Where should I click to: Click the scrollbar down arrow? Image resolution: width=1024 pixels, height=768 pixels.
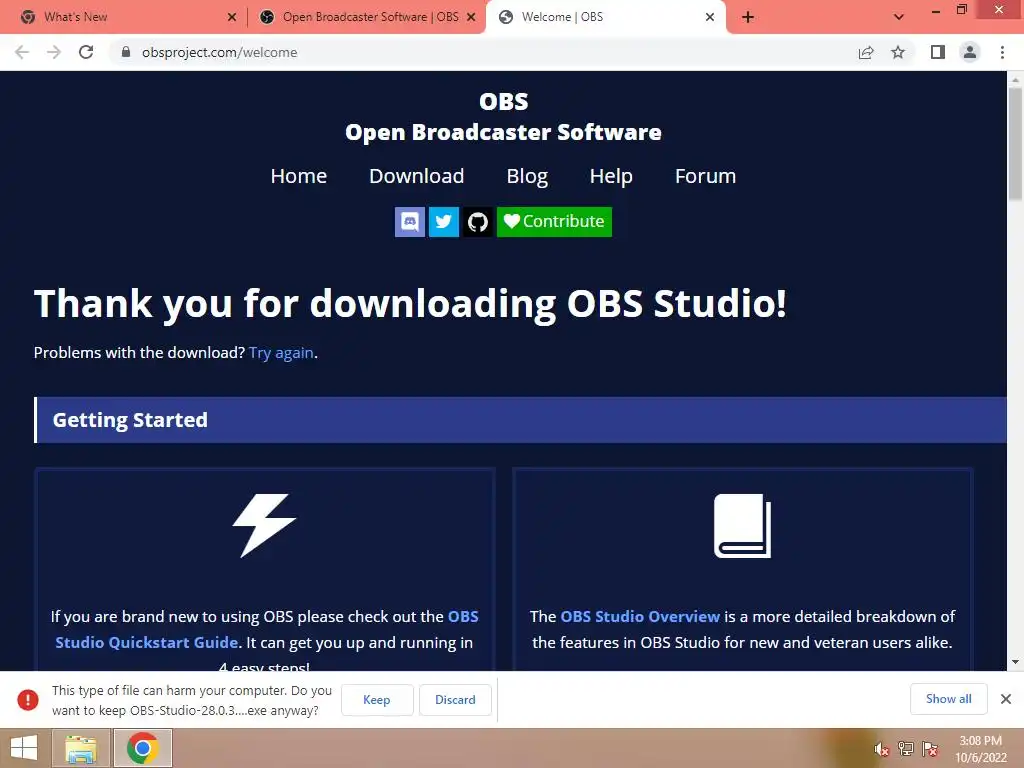[x=1015, y=662]
